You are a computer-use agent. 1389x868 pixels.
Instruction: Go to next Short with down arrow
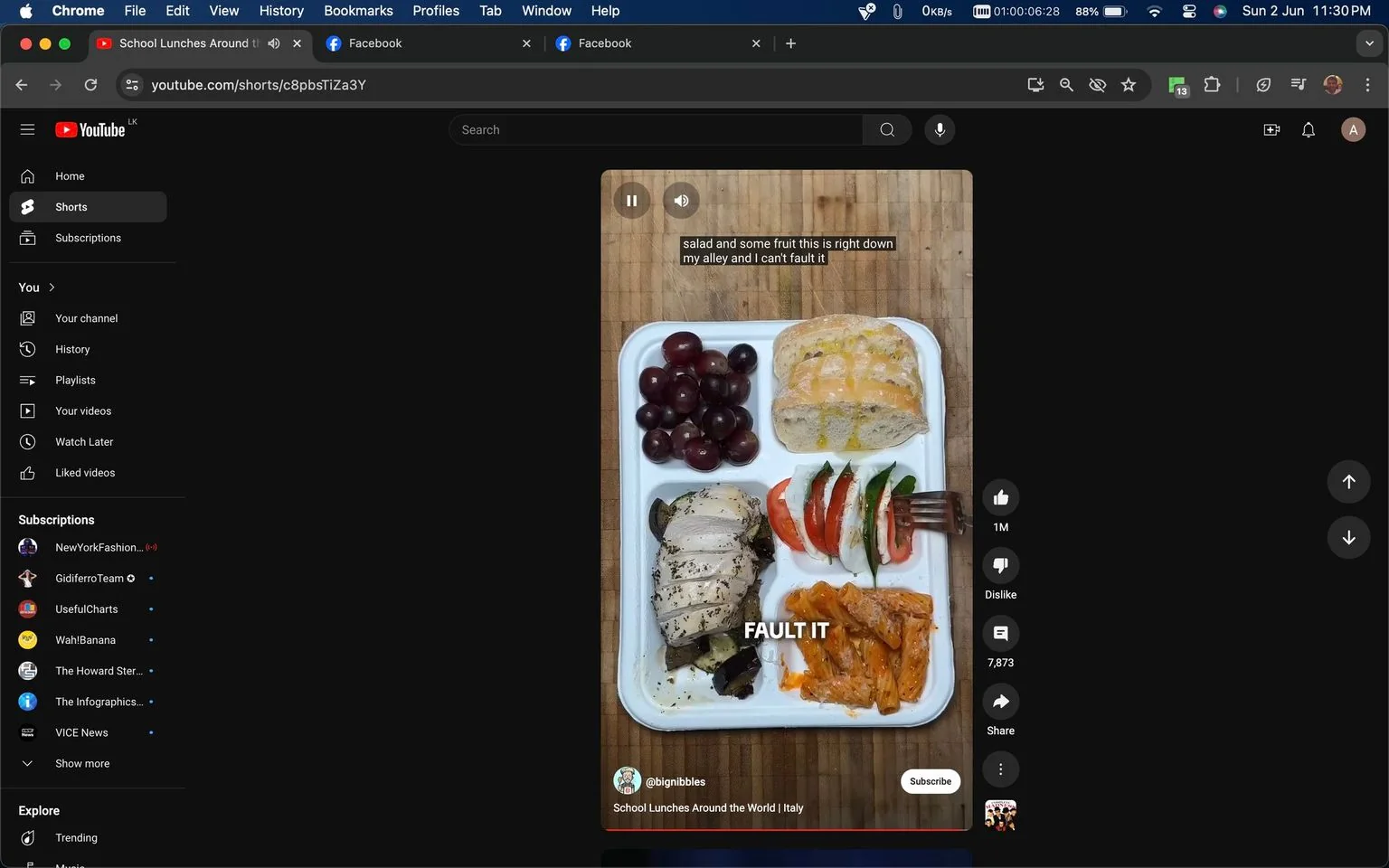(1348, 537)
